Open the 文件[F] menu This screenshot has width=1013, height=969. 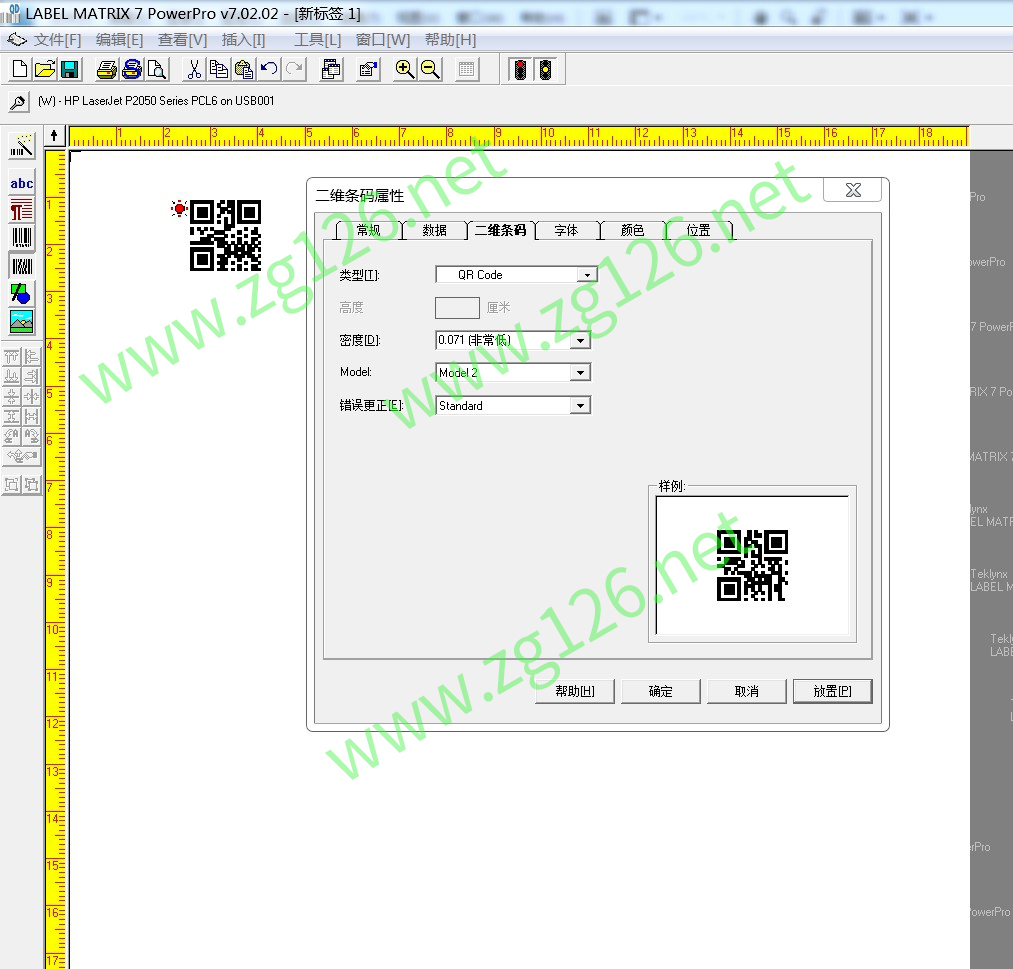click(57, 40)
